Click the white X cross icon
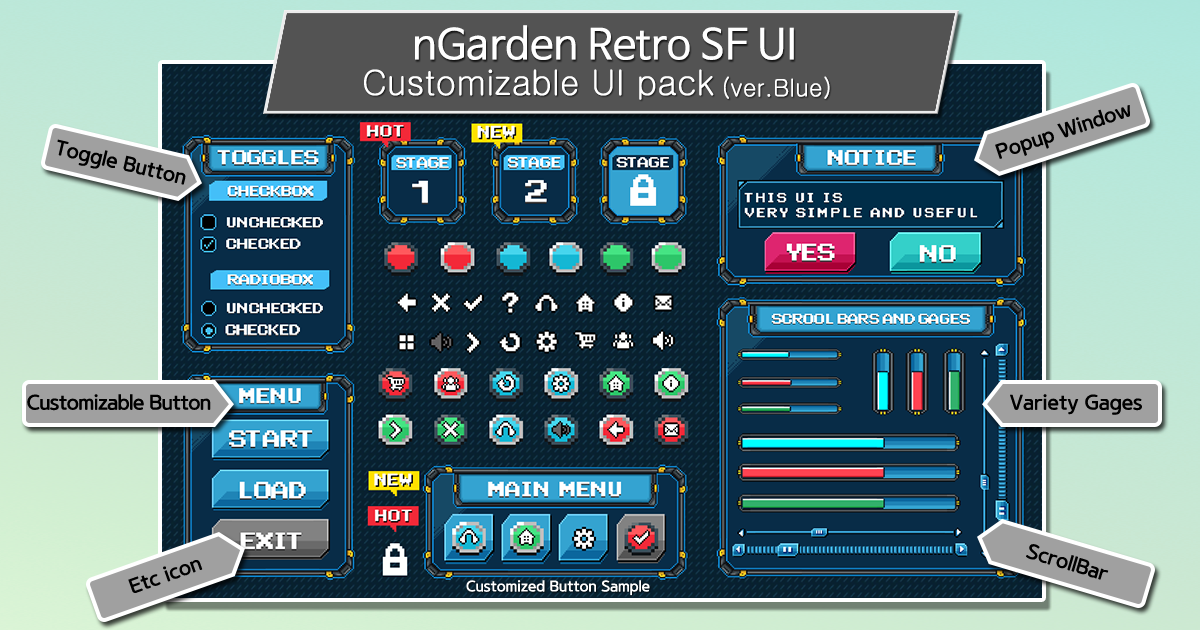The height and width of the screenshot is (630, 1200). [x=441, y=302]
